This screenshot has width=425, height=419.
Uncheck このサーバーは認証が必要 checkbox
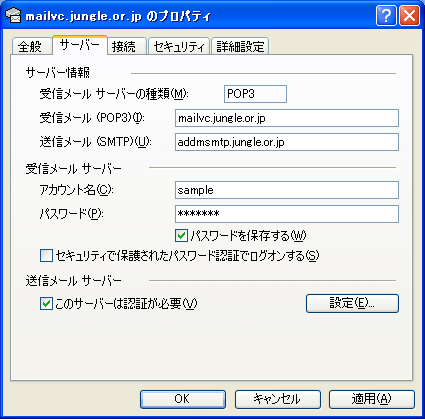[46, 303]
